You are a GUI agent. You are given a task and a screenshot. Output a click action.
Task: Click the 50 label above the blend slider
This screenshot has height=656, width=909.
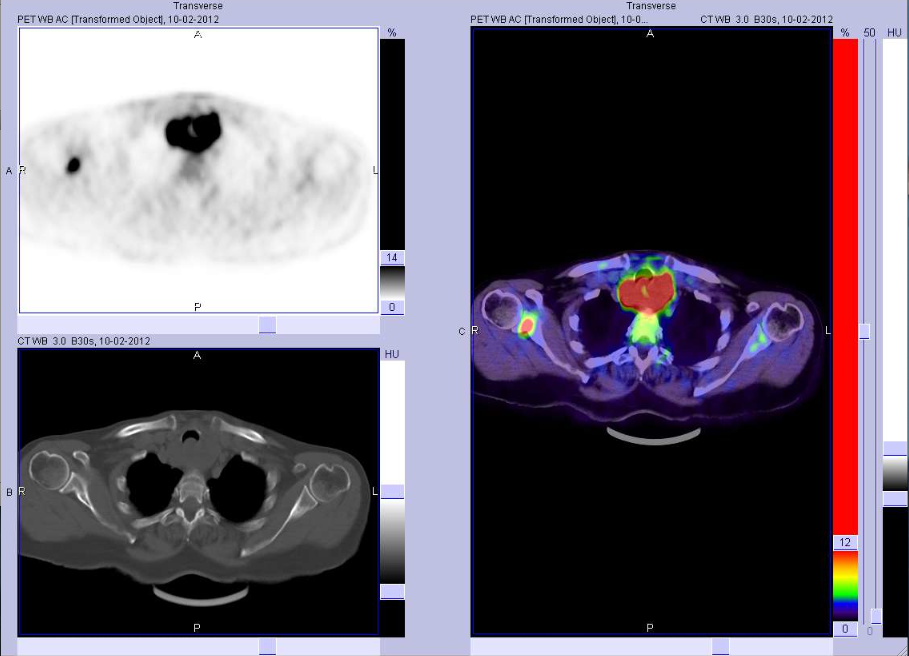869,33
